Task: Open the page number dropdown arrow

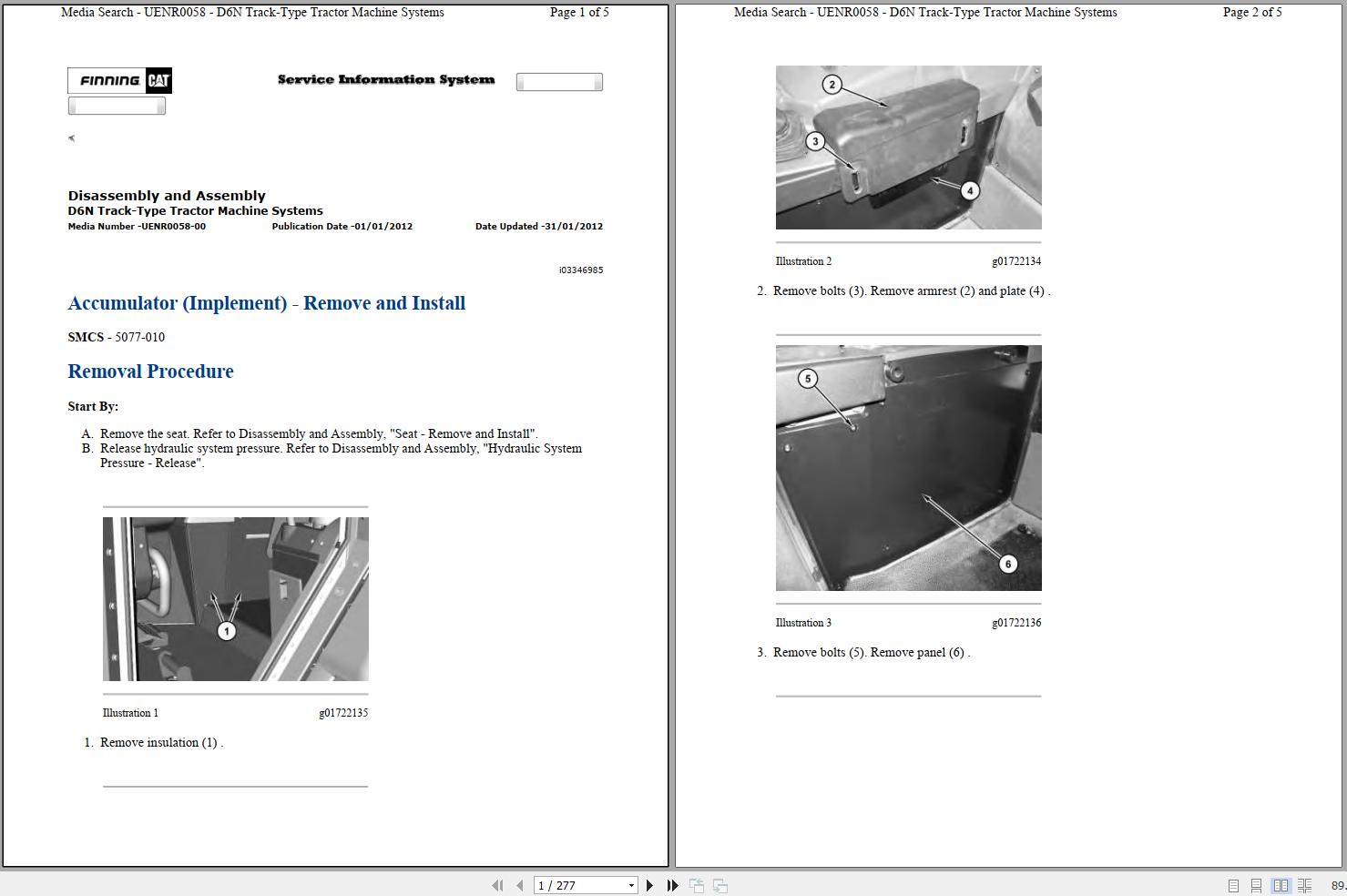Action: click(631, 885)
